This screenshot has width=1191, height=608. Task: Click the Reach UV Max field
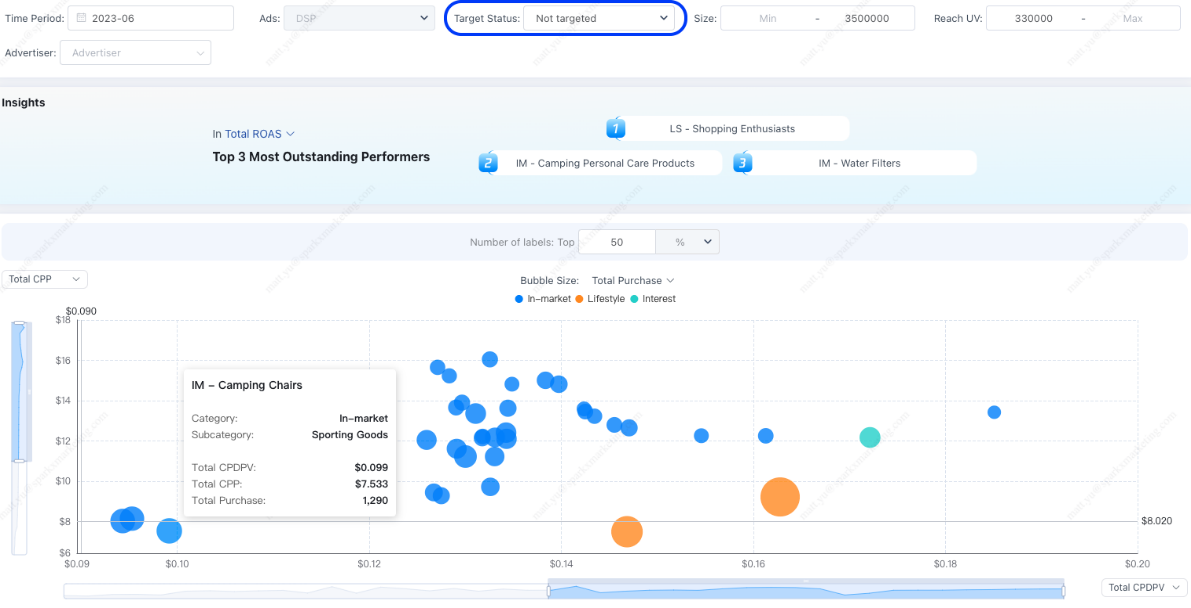[1133, 18]
